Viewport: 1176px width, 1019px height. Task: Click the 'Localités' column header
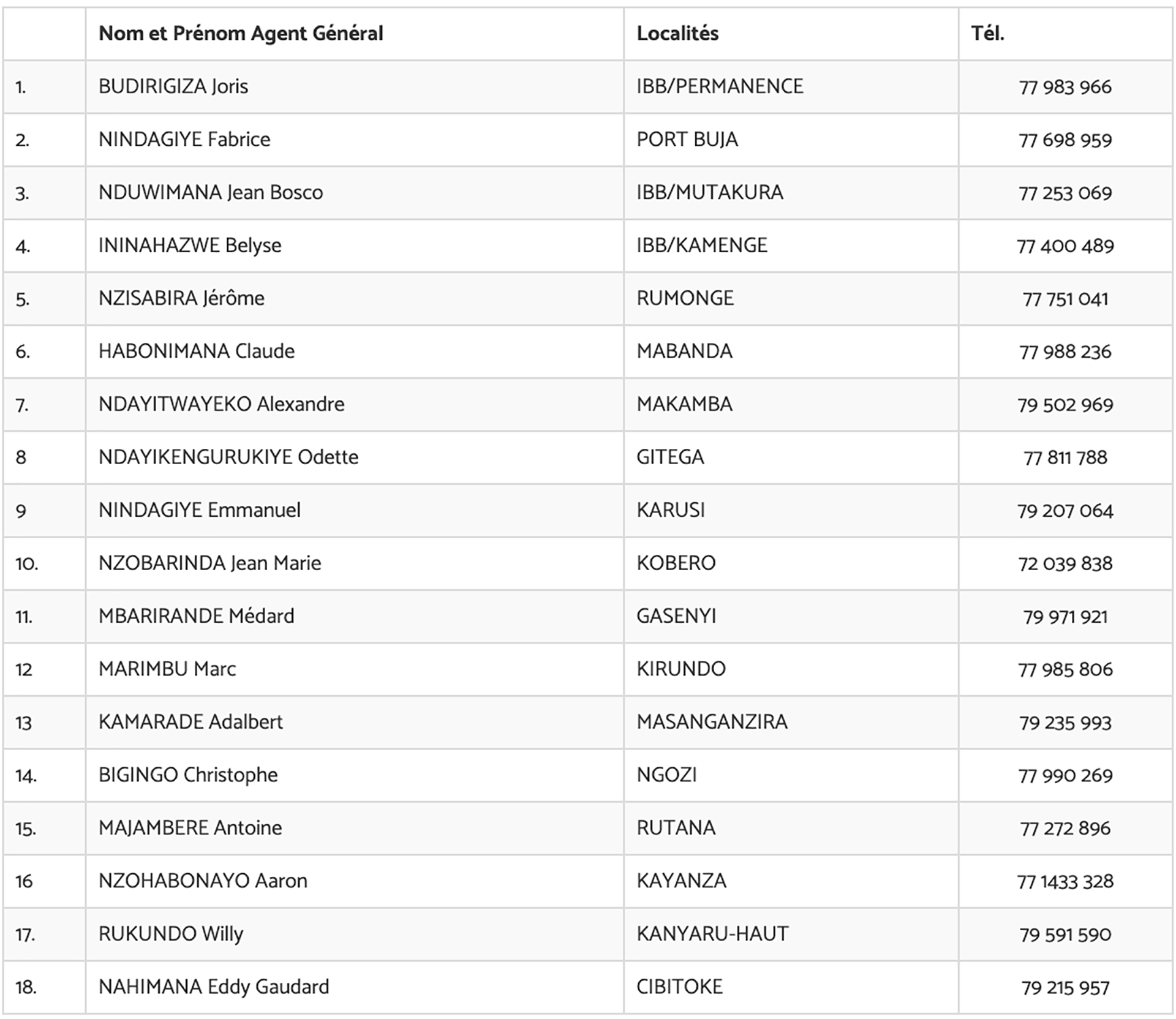[677, 34]
